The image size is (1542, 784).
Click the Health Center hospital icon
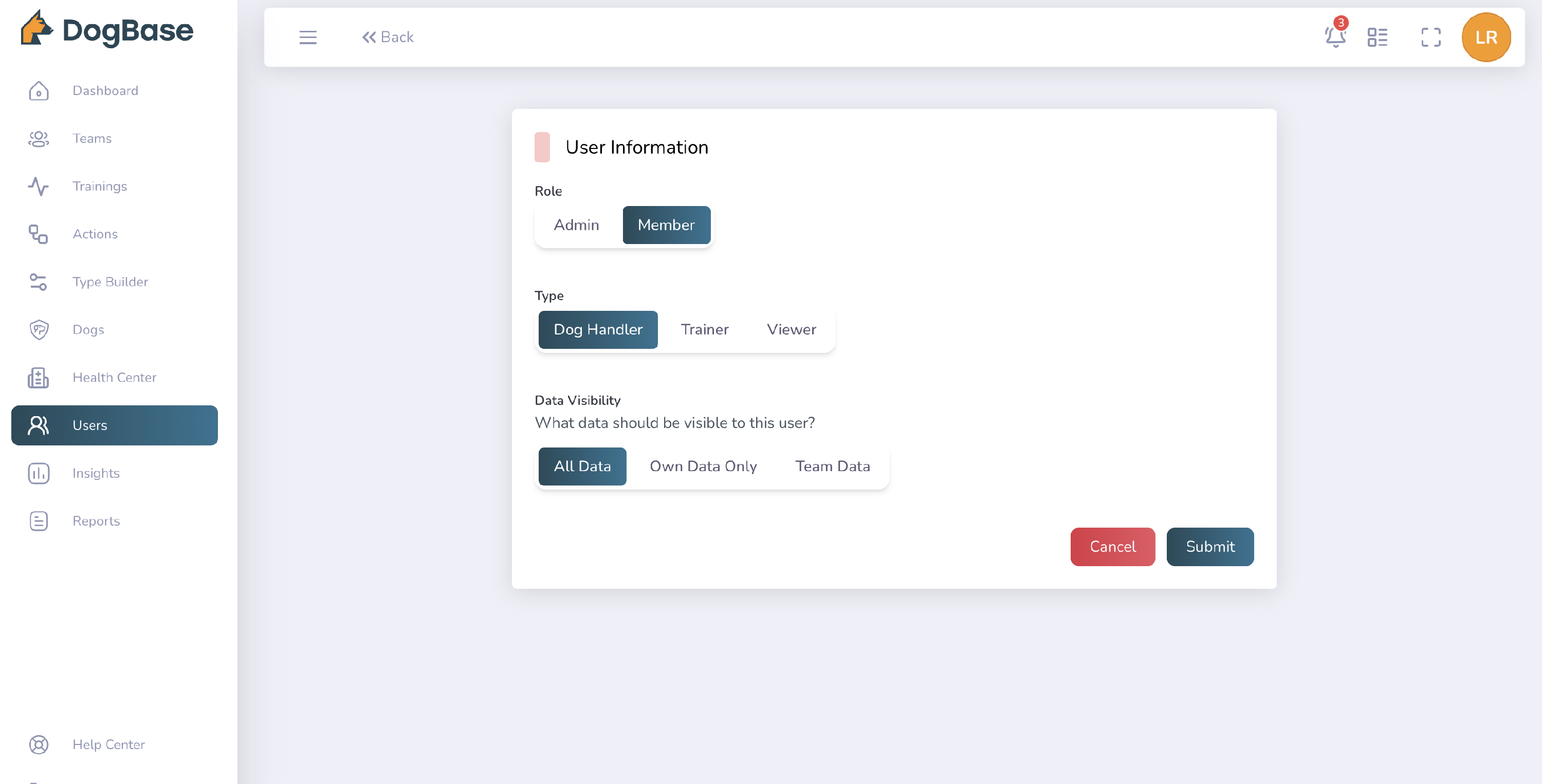click(39, 378)
